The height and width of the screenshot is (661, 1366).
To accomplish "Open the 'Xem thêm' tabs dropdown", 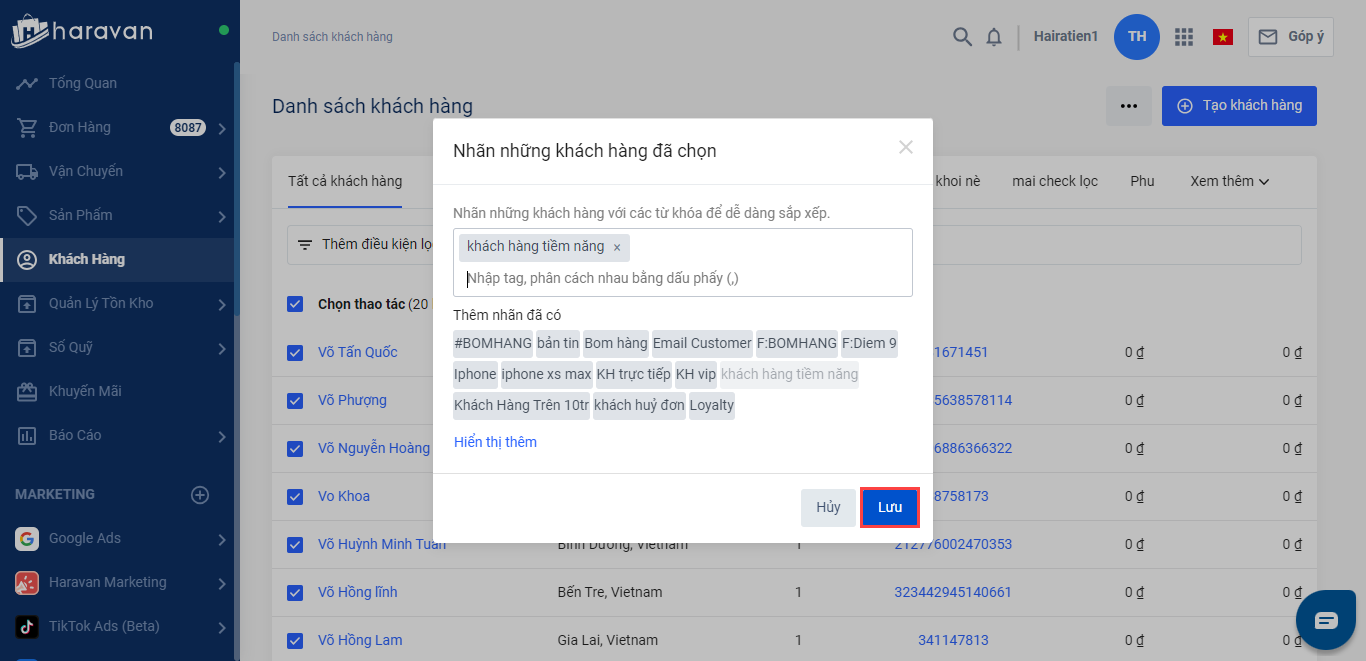I will [1229, 181].
